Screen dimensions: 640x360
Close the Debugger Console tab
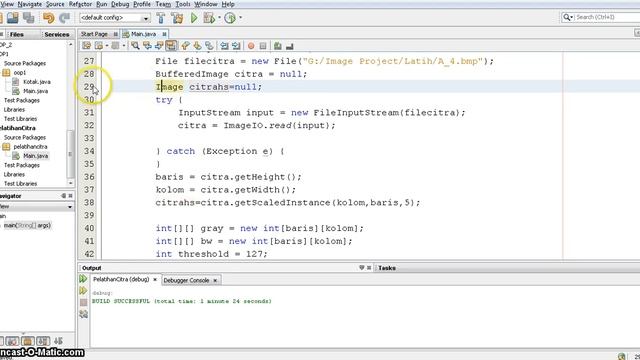pyautogui.click(x=215, y=280)
